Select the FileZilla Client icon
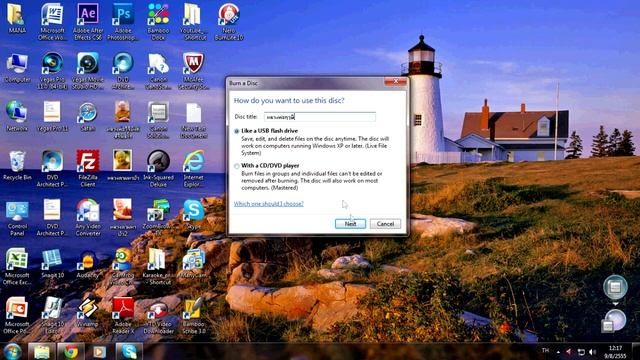Image resolution: width=640 pixels, height=360 pixels. [x=88, y=168]
